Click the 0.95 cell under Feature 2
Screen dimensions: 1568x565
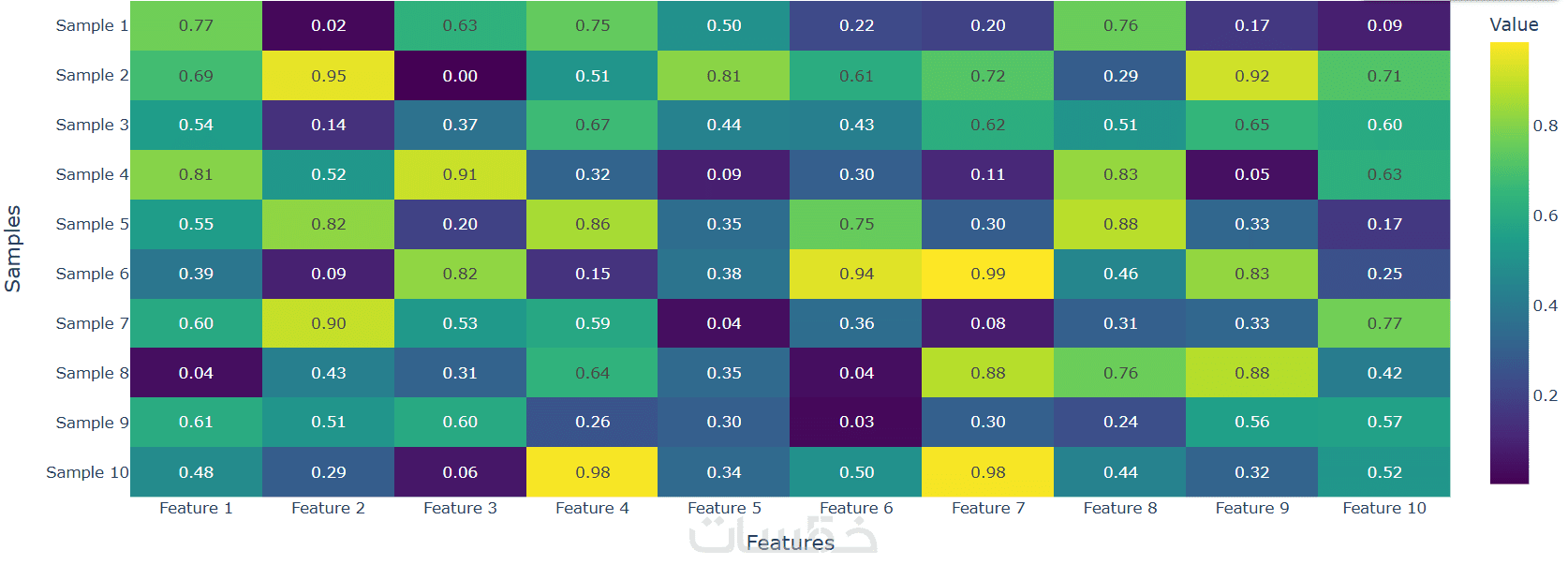tap(328, 76)
